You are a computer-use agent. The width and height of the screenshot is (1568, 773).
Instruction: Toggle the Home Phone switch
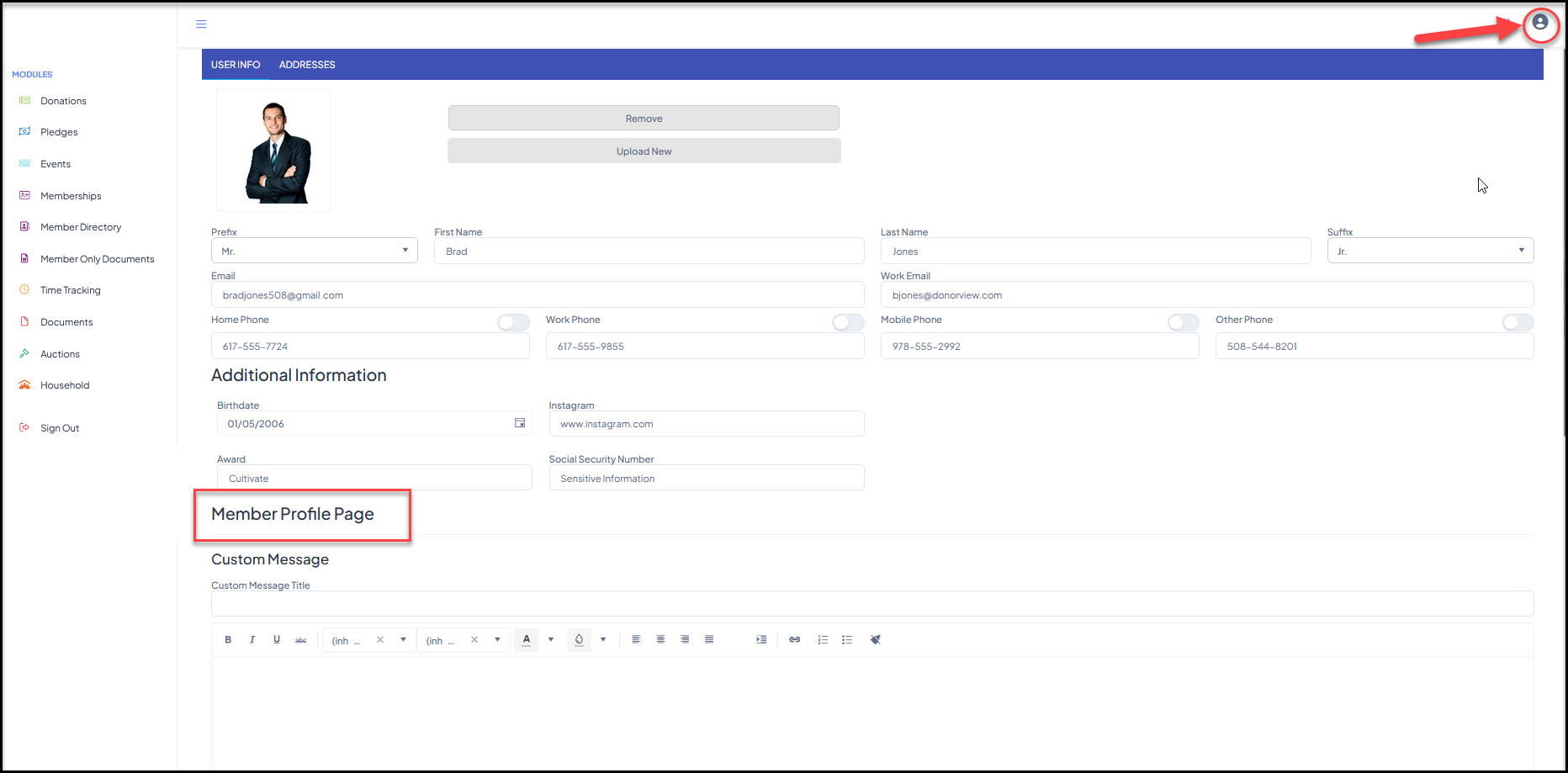pyautogui.click(x=513, y=323)
